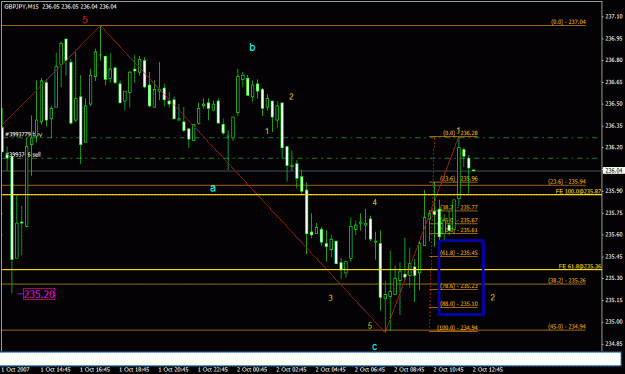The width and height of the screenshot is (625, 374).
Task: Click the orange 2 label beside the blue rectangle
Action: [x=493, y=297]
